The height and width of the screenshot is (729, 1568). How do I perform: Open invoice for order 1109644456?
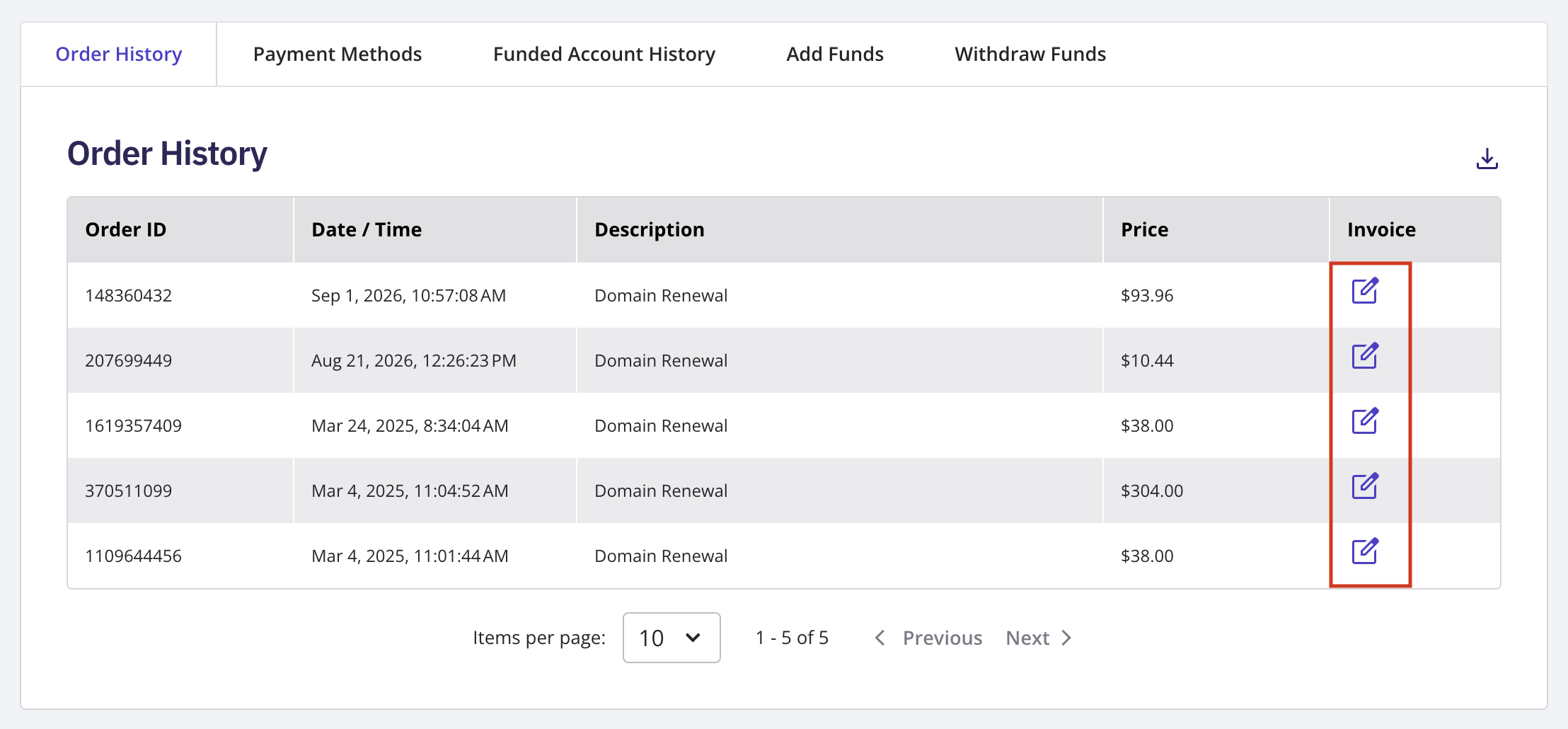(1365, 551)
